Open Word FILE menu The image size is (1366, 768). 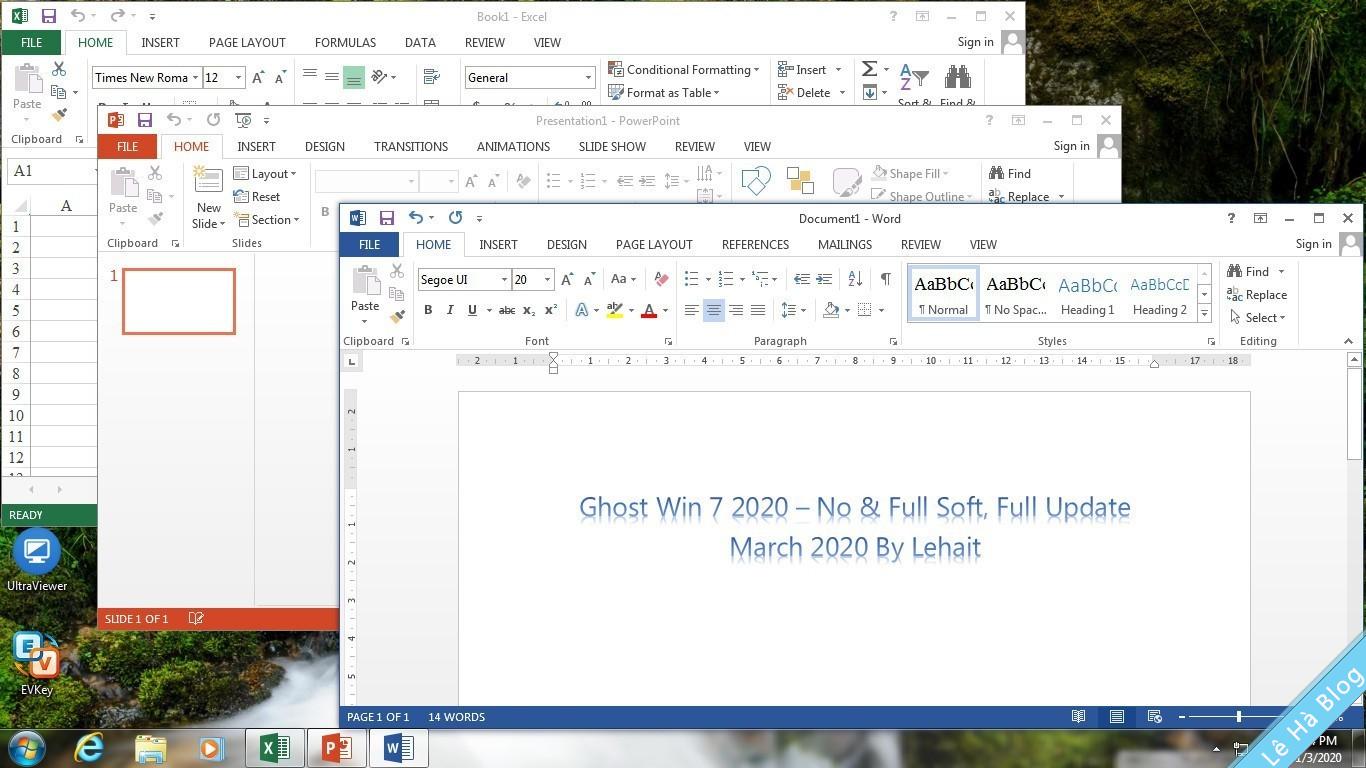(369, 244)
